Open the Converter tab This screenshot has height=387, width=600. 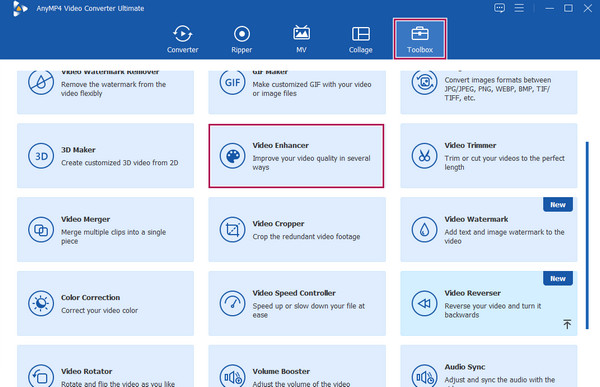(183, 39)
